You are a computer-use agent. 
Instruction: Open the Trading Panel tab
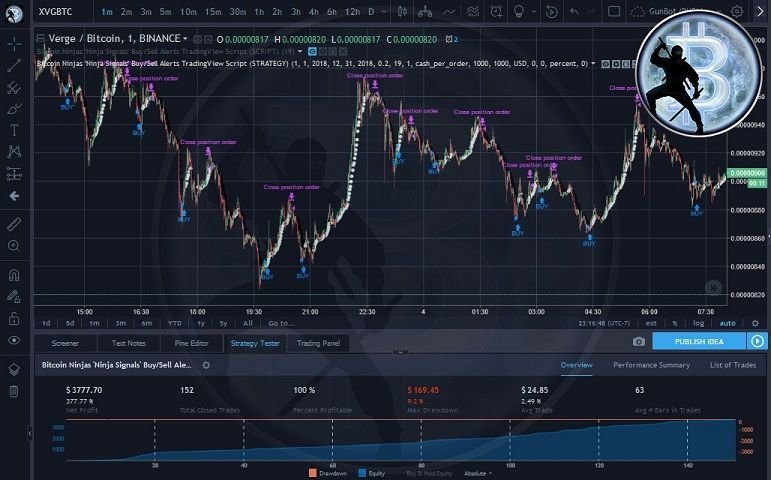pos(318,343)
